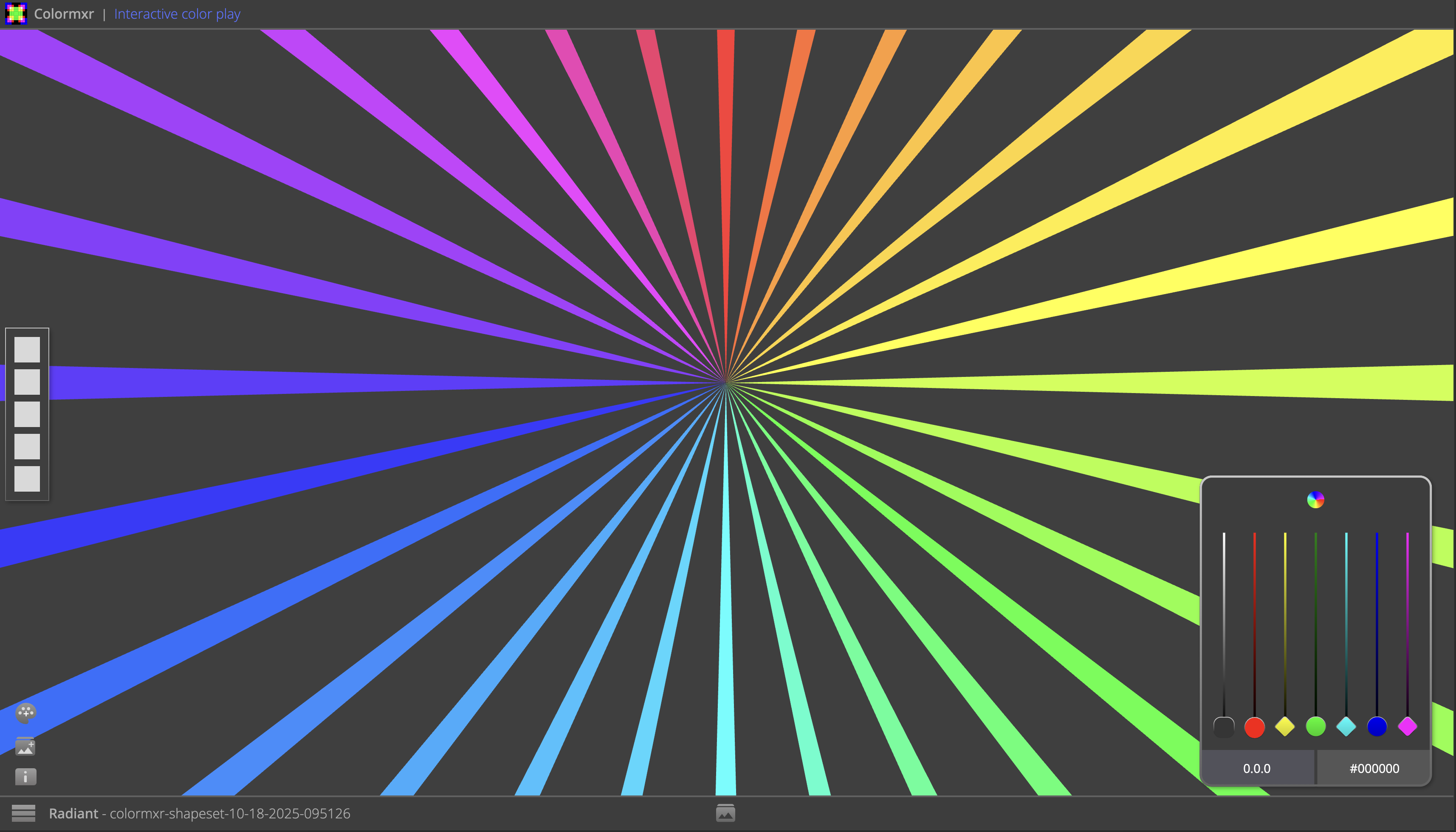Click the #000000 hex value field
Screen dimensions: 1456x832
[1374, 768]
